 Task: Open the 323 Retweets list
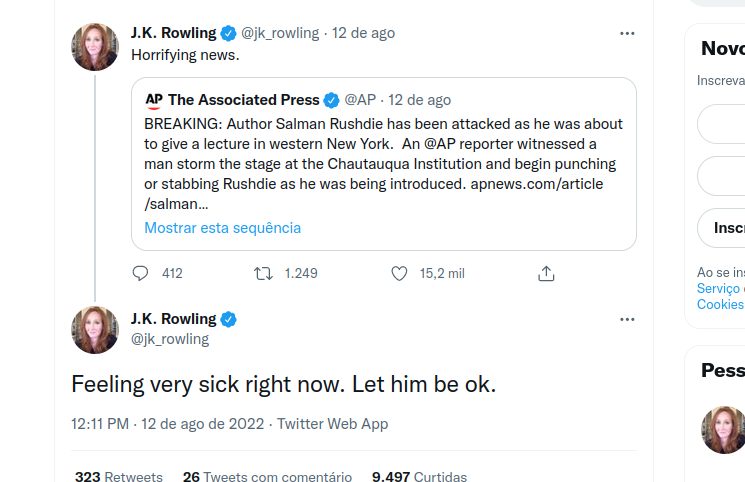point(118,477)
